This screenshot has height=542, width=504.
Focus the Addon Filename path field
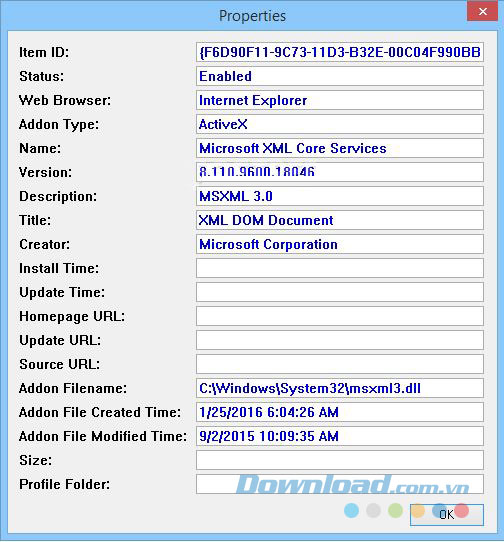pyautogui.click(x=340, y=388)
